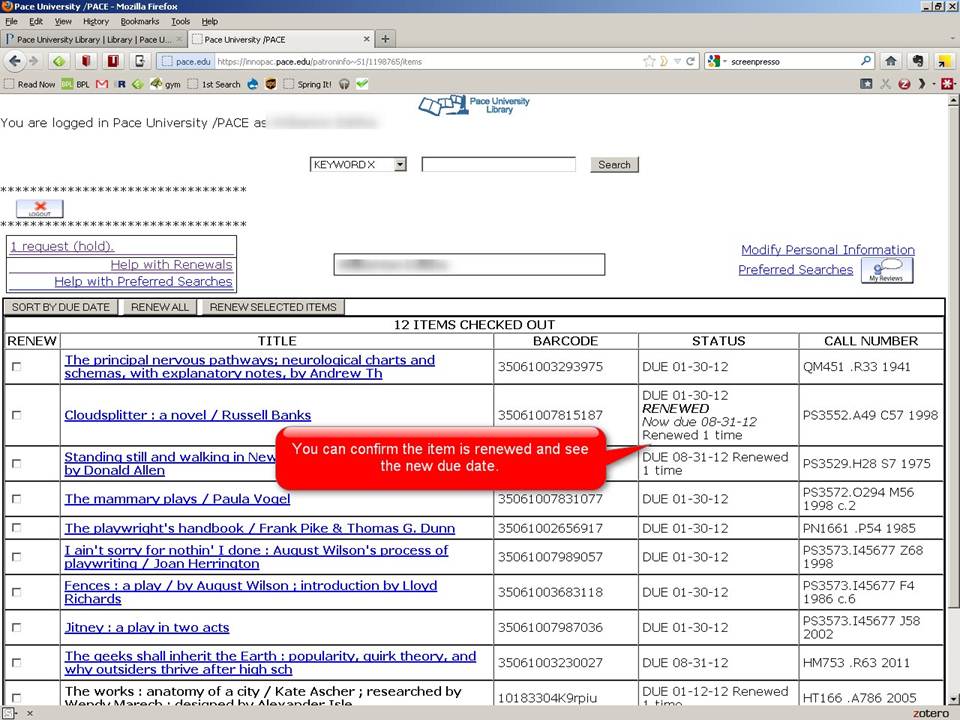Image resolution: width=960 pixels, height=720 pixels.
Task: Open the Edit menu
Action: point(36,21)
